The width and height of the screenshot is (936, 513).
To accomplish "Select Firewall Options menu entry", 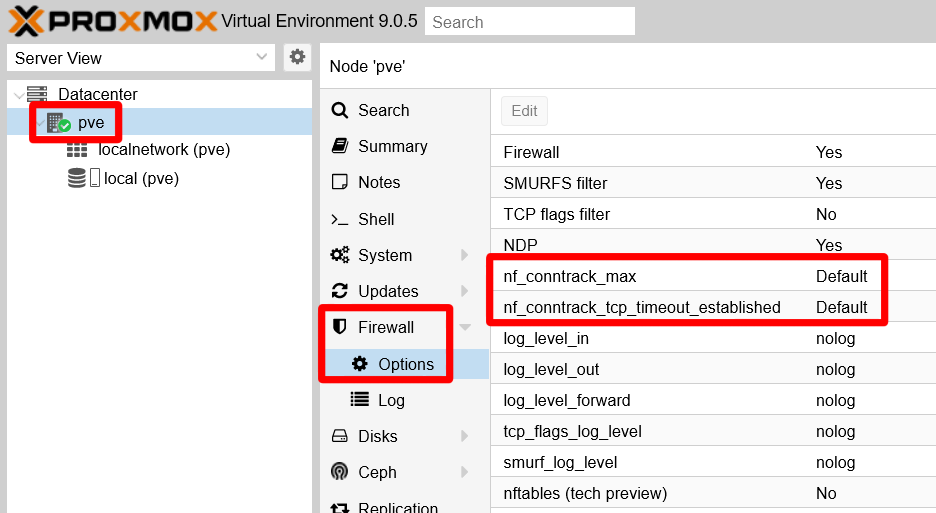I will pos(405,364).
